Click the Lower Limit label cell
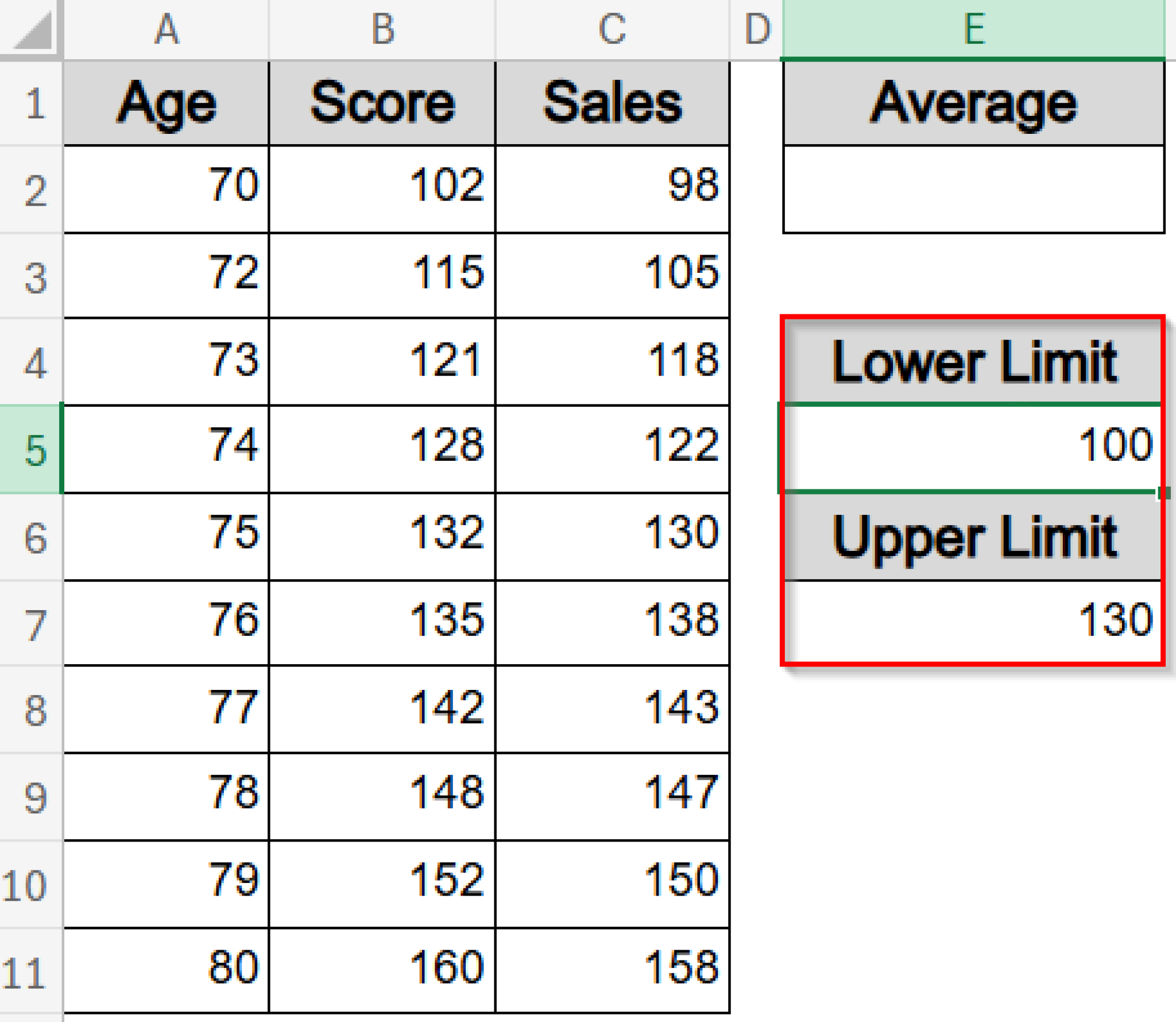The image size is (1176, 1022). (976, 362)
